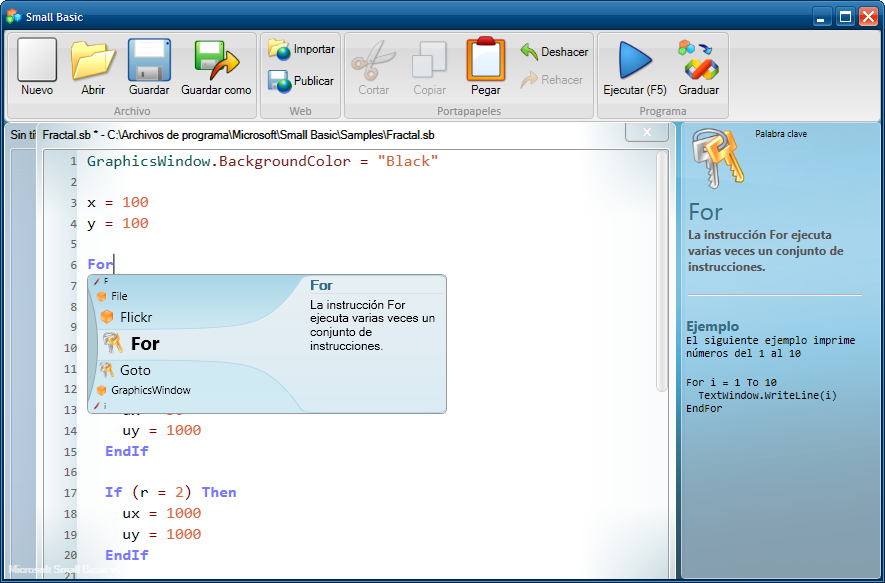This screenshot has width=885, height=583.
Task: Create a new program with Nuevo
Action: pos(36,65)
